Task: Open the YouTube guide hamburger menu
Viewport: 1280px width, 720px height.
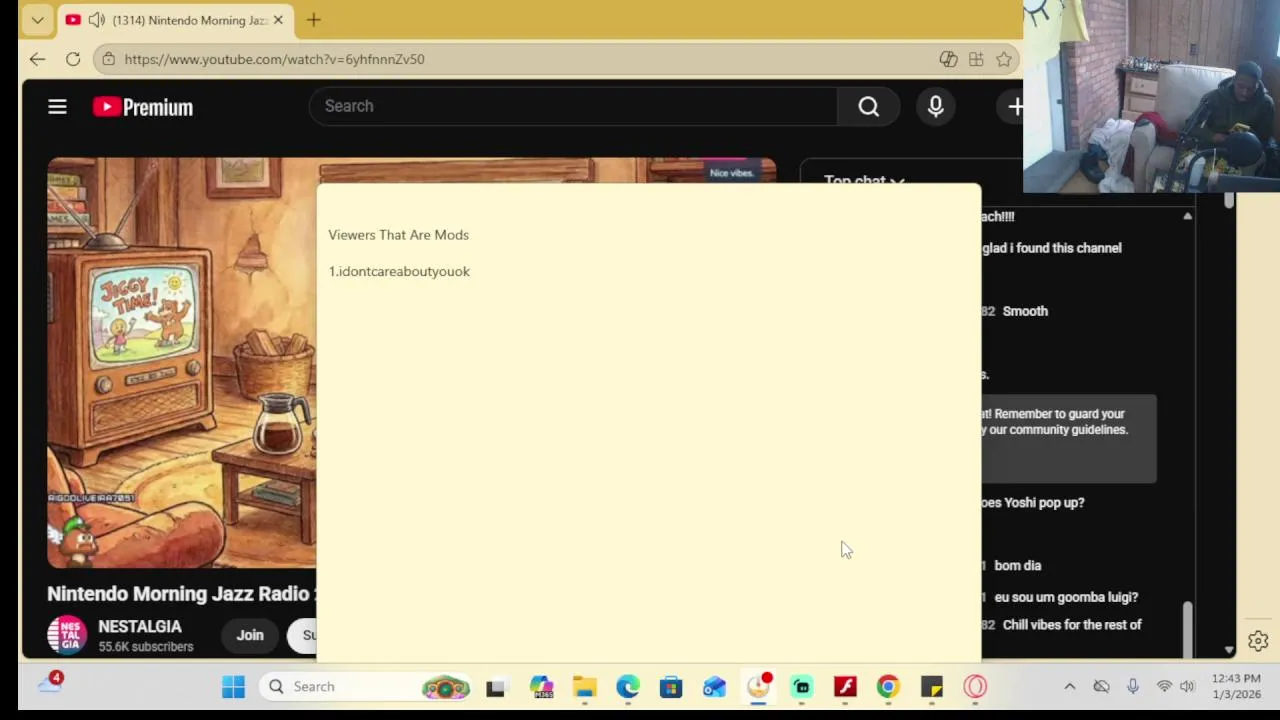Action: click(x=57, y=107)
